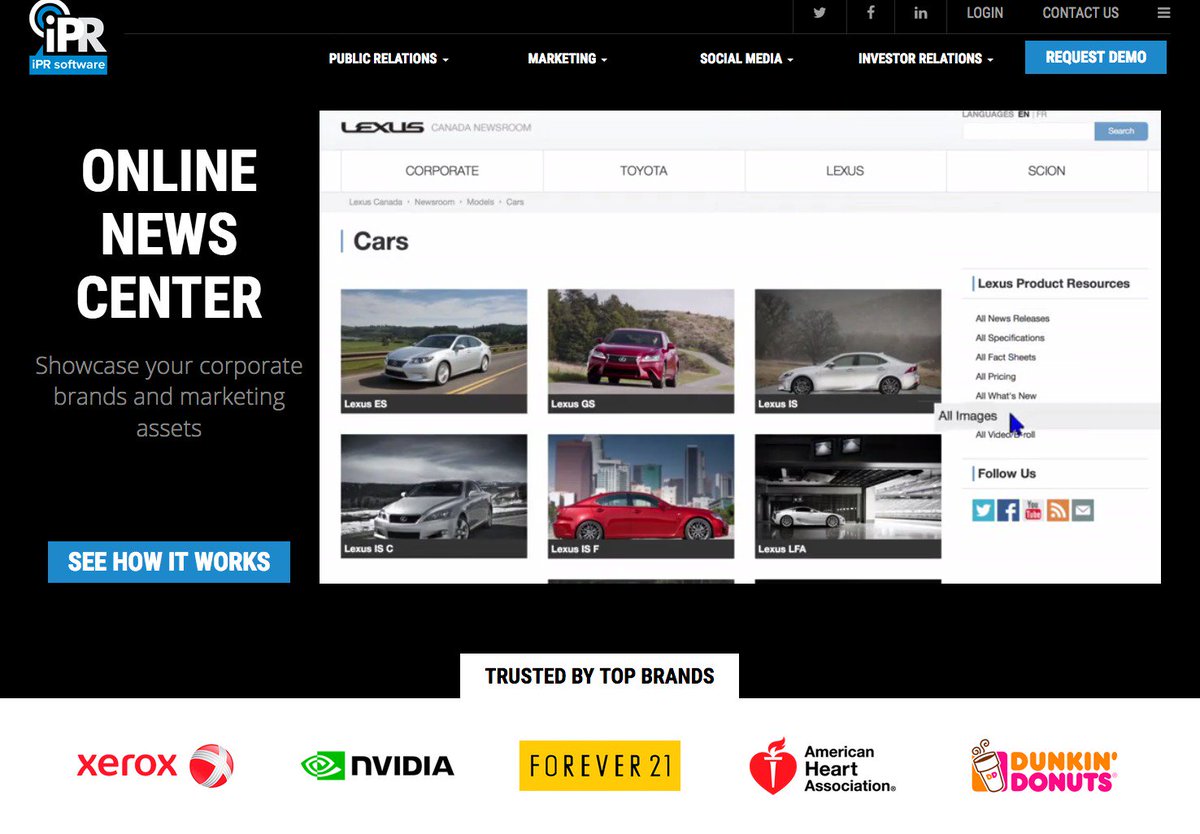Switch language to EN
This screenshot has width=1200, height=834.
[1023, 114]
